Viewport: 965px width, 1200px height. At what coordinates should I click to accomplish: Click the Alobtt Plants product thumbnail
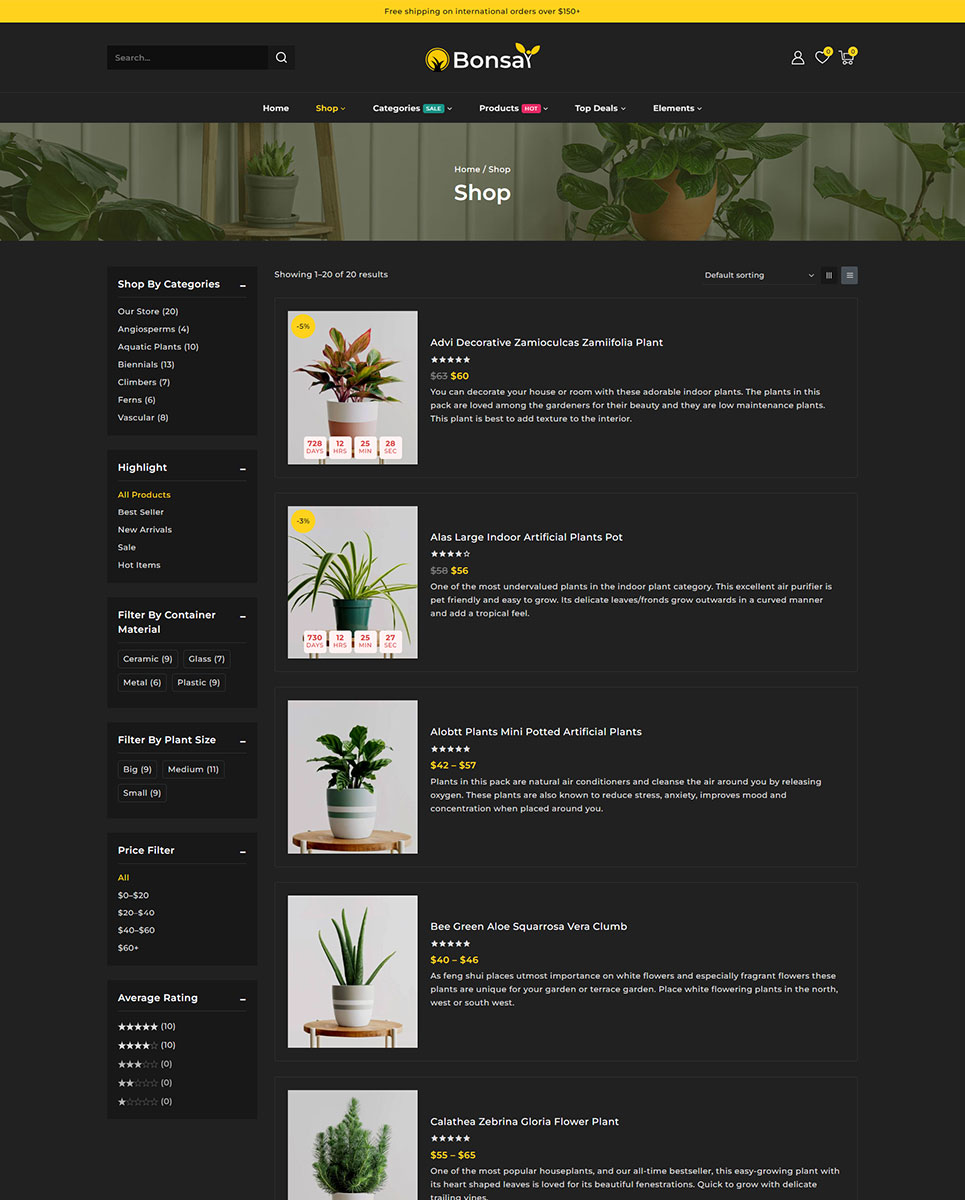(x=352, y=777)
